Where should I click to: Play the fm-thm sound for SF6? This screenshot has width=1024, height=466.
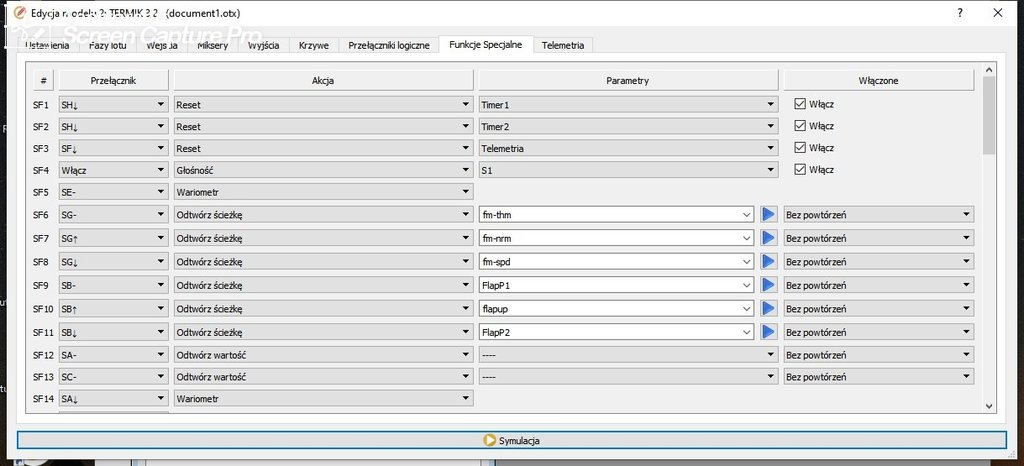coord(768,214)
